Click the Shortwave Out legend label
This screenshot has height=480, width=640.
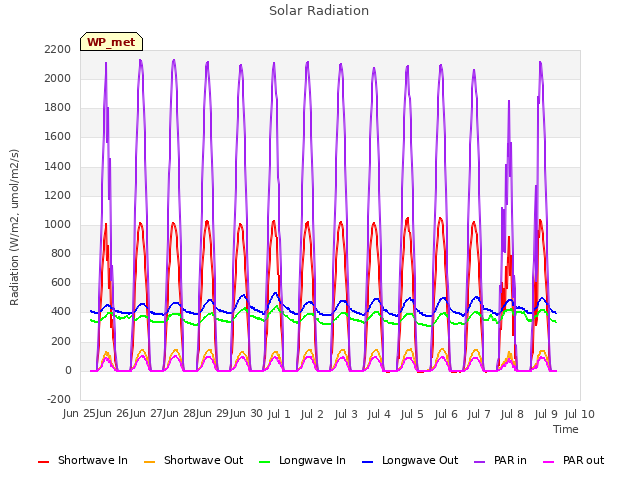203,460
